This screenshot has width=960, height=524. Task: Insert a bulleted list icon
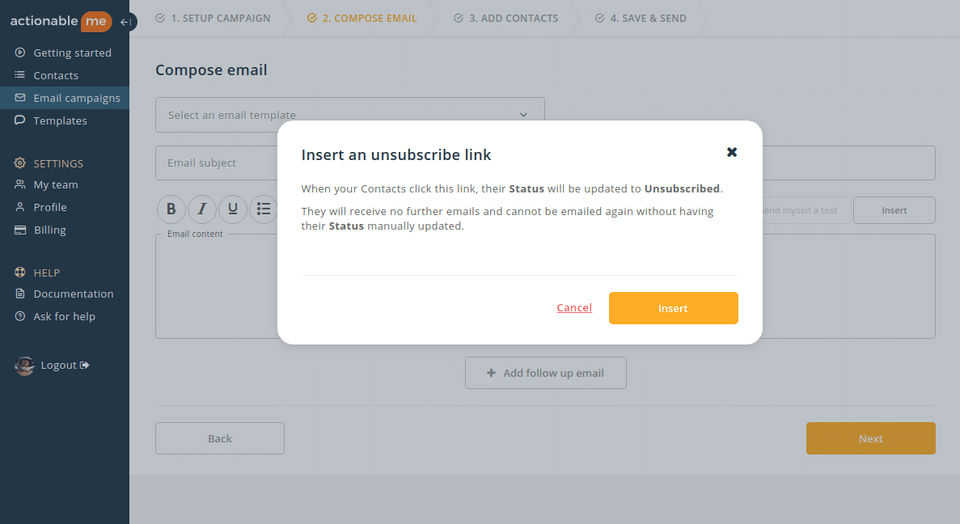(263, 209)
